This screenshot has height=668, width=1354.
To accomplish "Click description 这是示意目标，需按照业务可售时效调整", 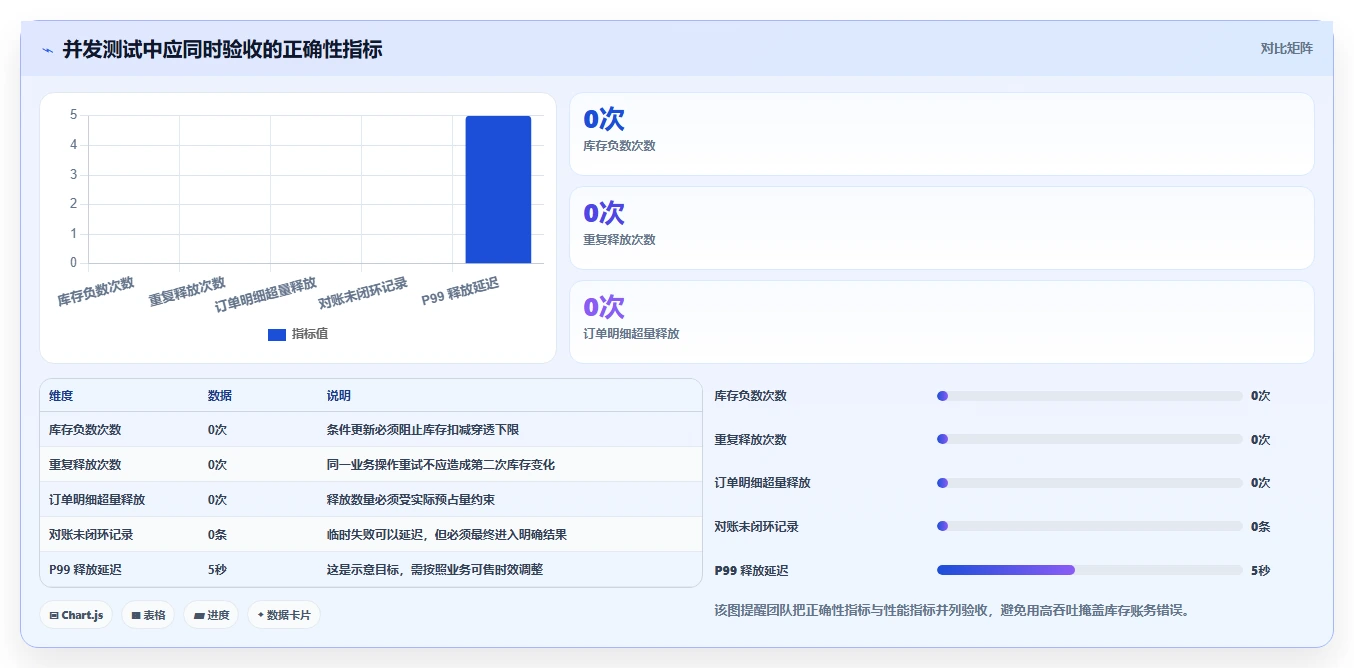I will click(435, 570).
